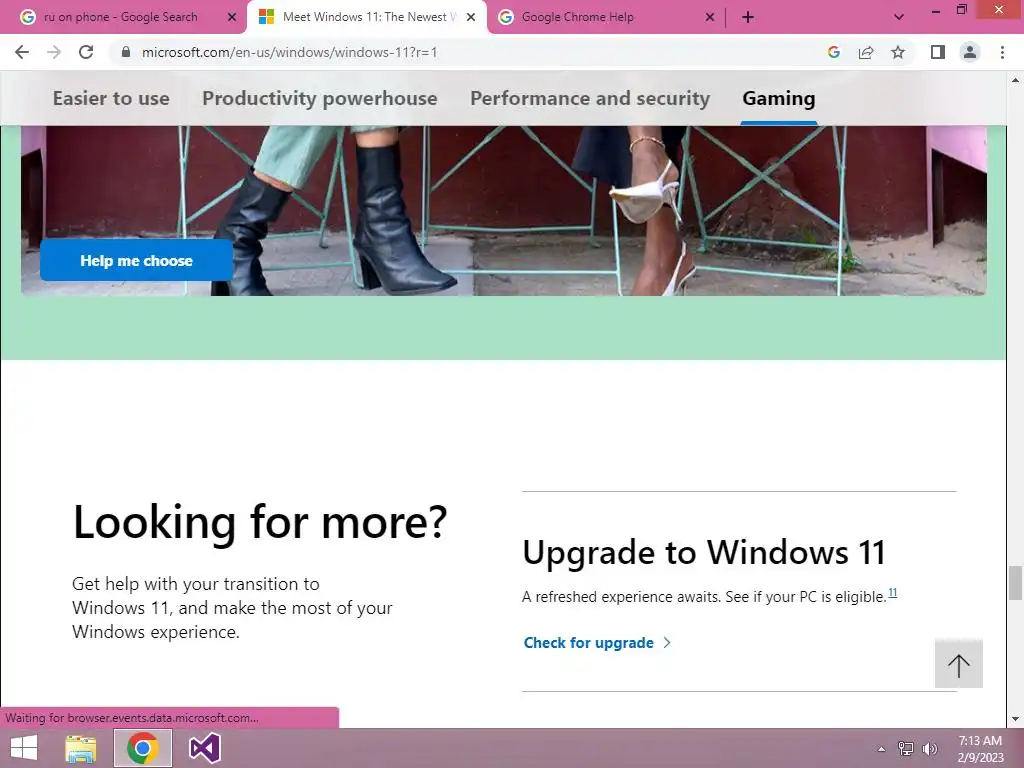Switch to 'ru on phone' Google Search tab

[x=121, y=18]
